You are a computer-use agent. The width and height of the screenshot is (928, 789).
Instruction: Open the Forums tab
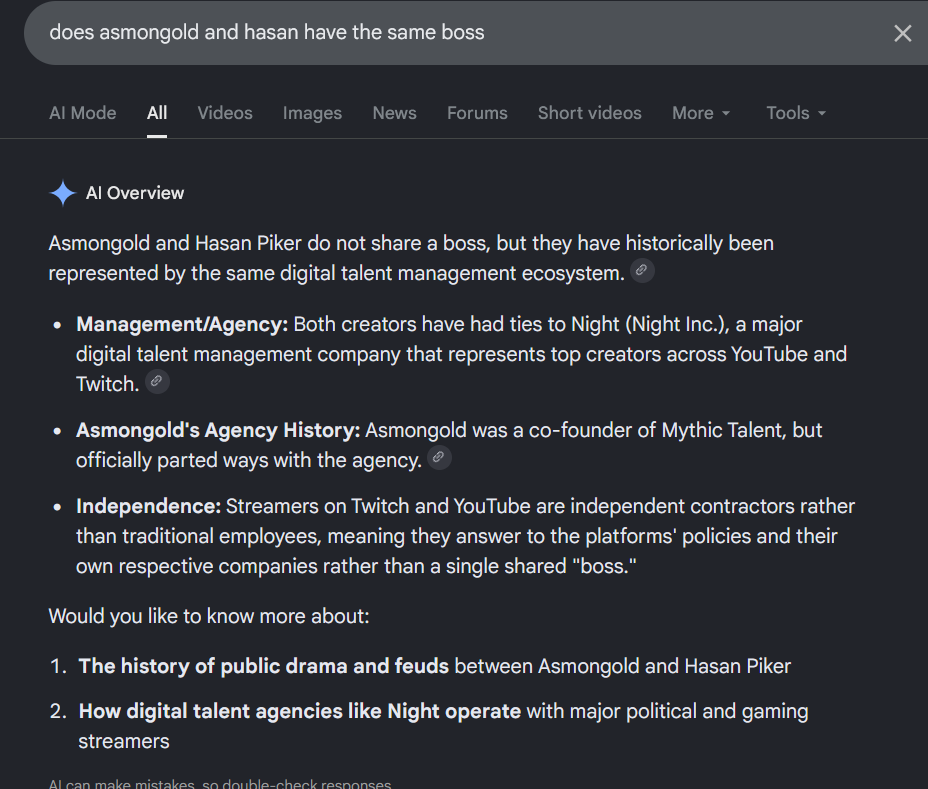(x=477, y=113)
